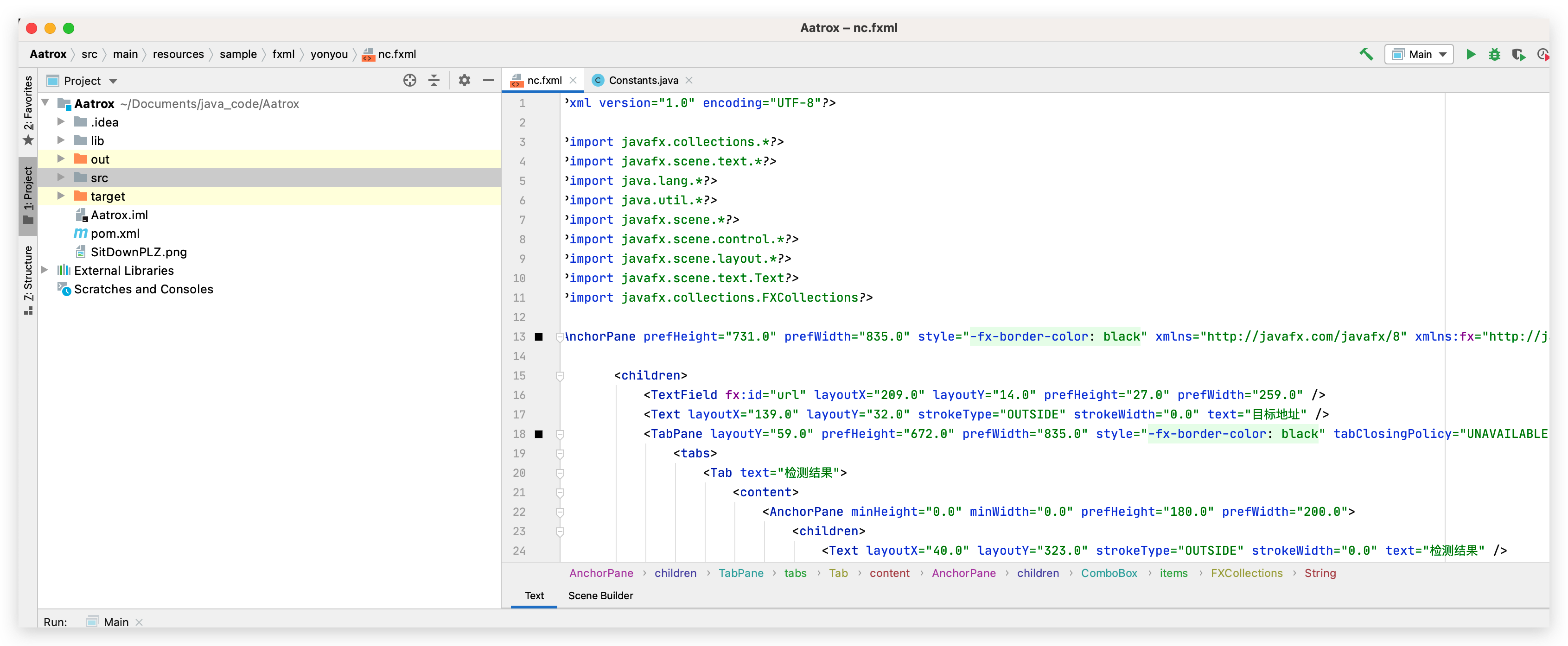Expand the .idea folder
Image resolution: width=1568 pixels, height=646 pixels.
tap(61, 122)
